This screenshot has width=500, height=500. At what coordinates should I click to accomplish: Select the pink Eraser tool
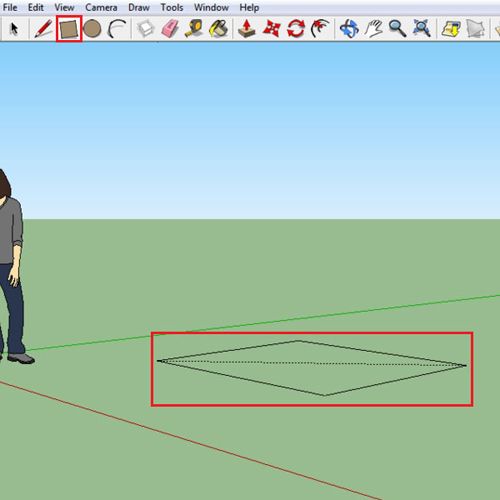click(x=170, y=29)
